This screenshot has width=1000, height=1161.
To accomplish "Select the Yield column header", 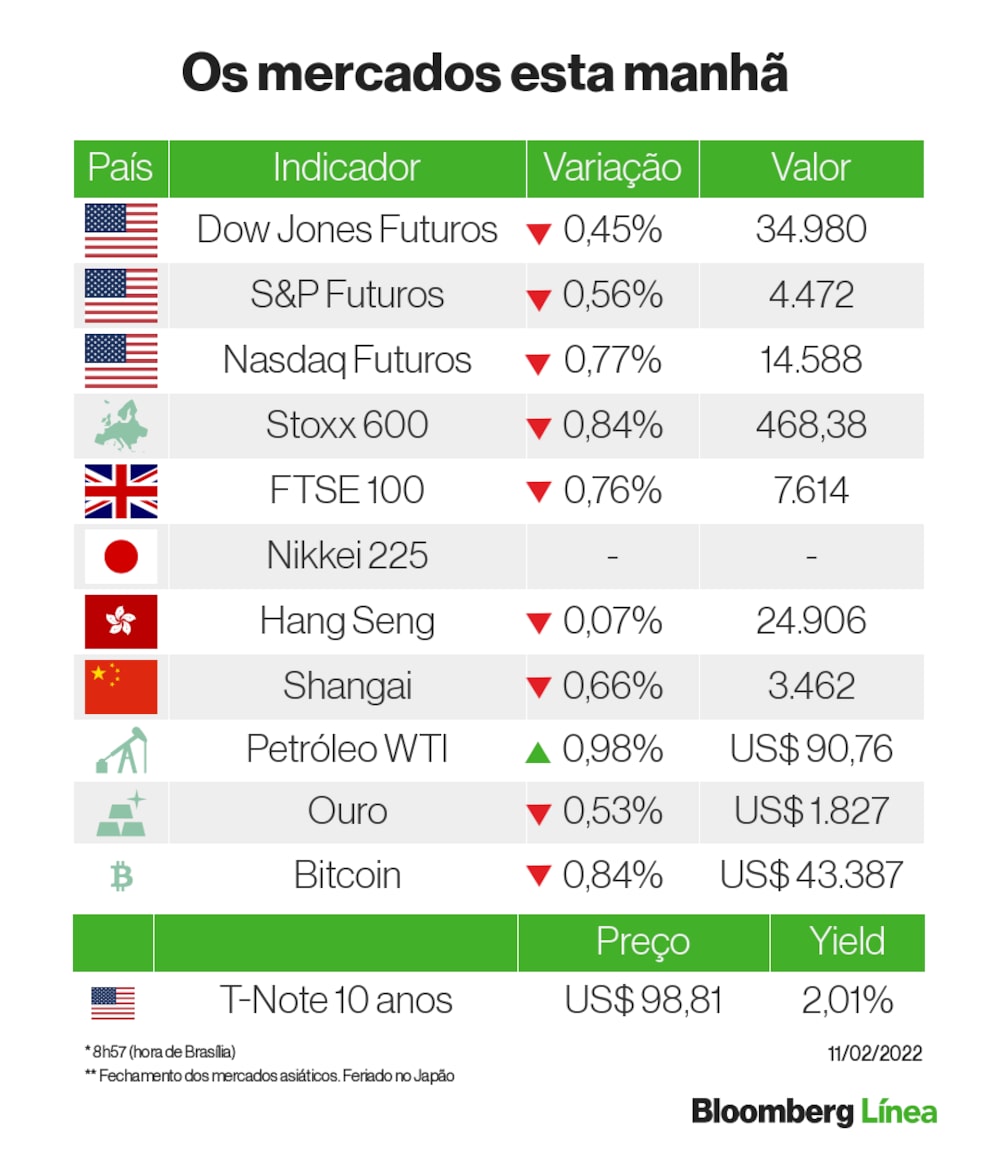I will click(x=847, y=942).
